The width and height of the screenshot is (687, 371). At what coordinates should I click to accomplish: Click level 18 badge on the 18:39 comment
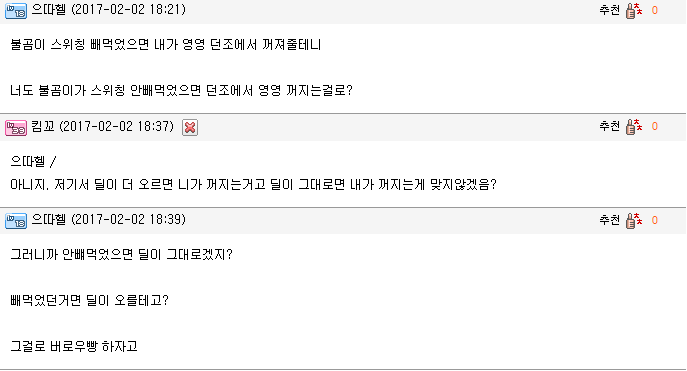pos(16,221)
